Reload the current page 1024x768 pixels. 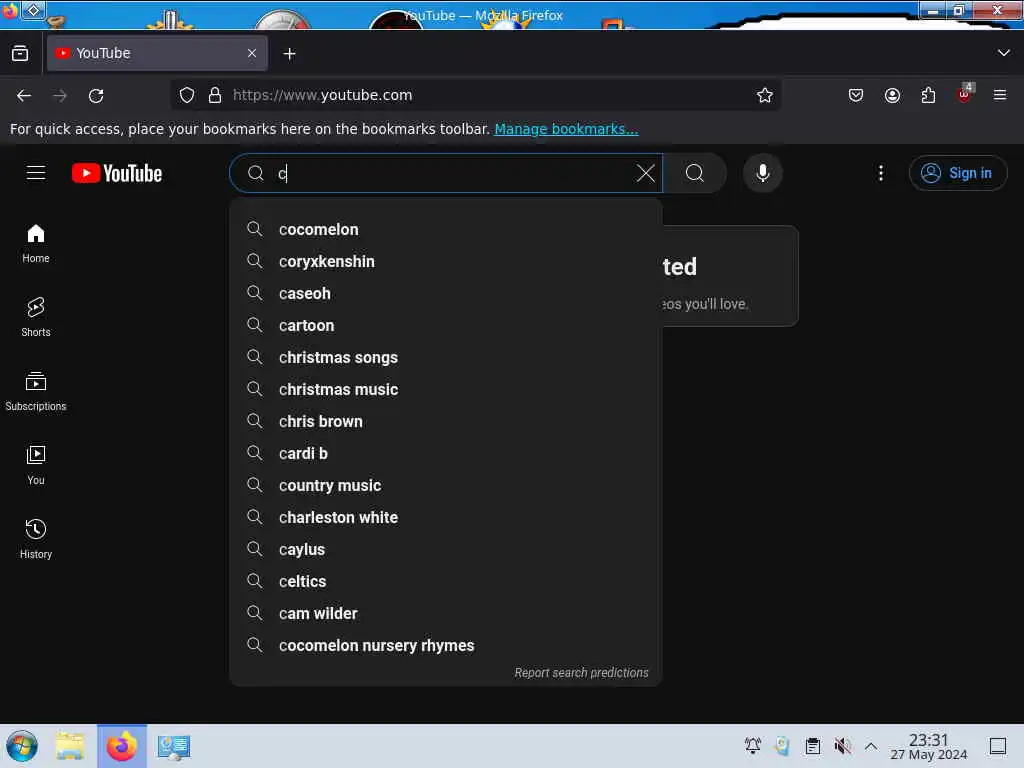[x=96, y=95]
